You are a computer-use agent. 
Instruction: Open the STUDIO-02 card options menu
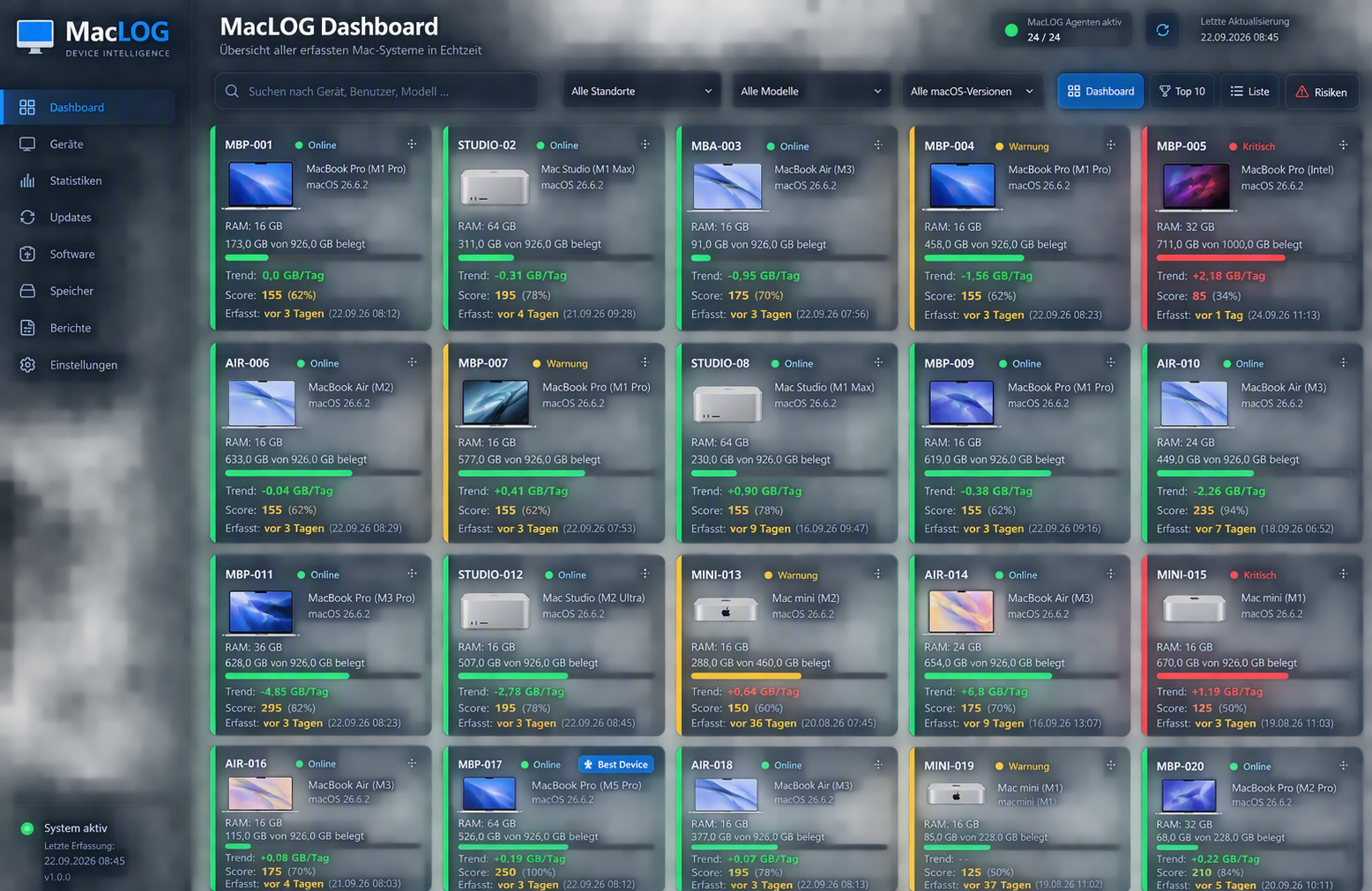(x=645, y=144)
